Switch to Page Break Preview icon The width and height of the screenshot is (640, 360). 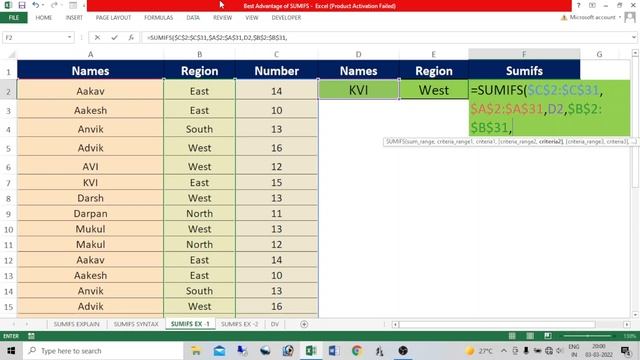click(x=548, y=336)
